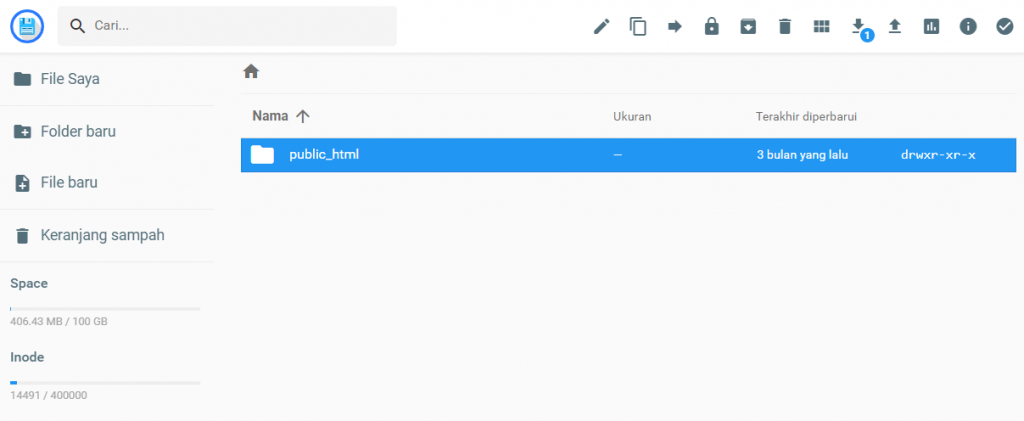Viewport: 1024px width, 421px height.
Task: Sort by the Ukuran column header
Action: pos(632,117)
